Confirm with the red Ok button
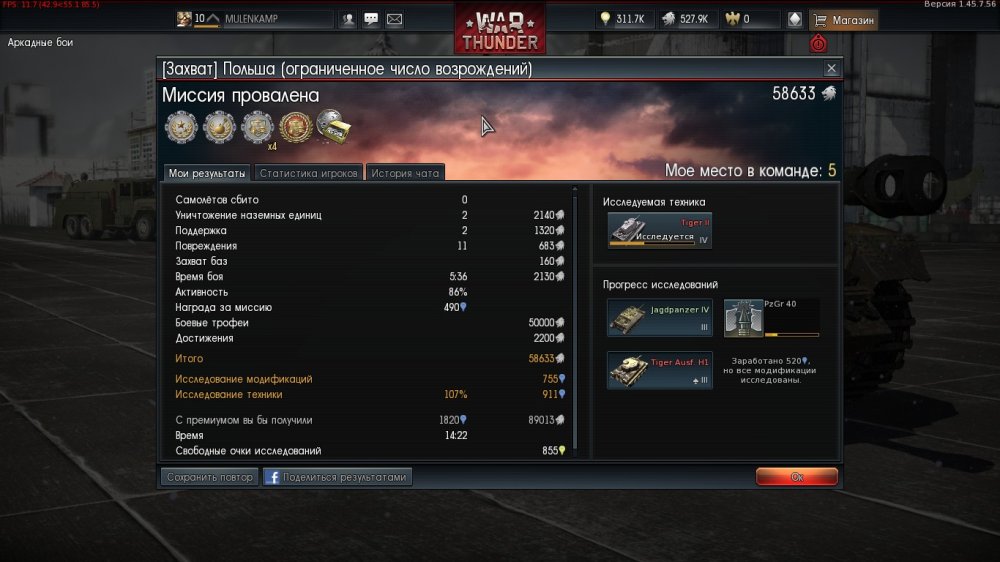The image size is (1000, 562). 797,477
